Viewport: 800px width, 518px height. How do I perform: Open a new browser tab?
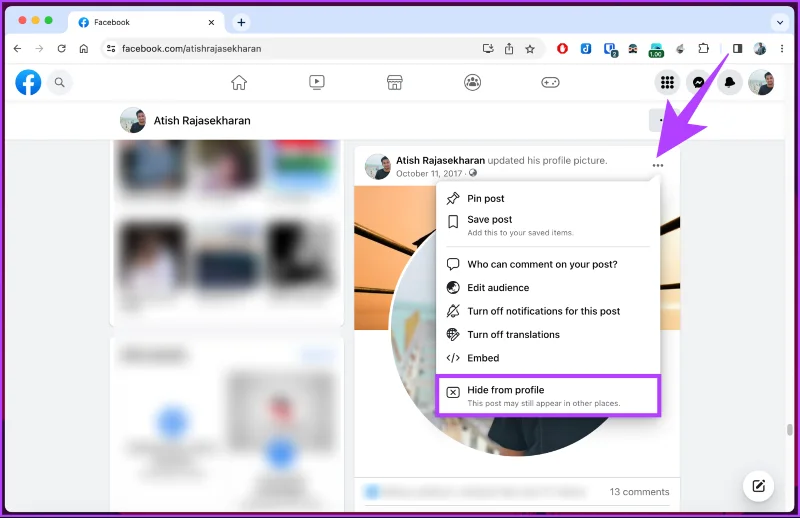241,22
